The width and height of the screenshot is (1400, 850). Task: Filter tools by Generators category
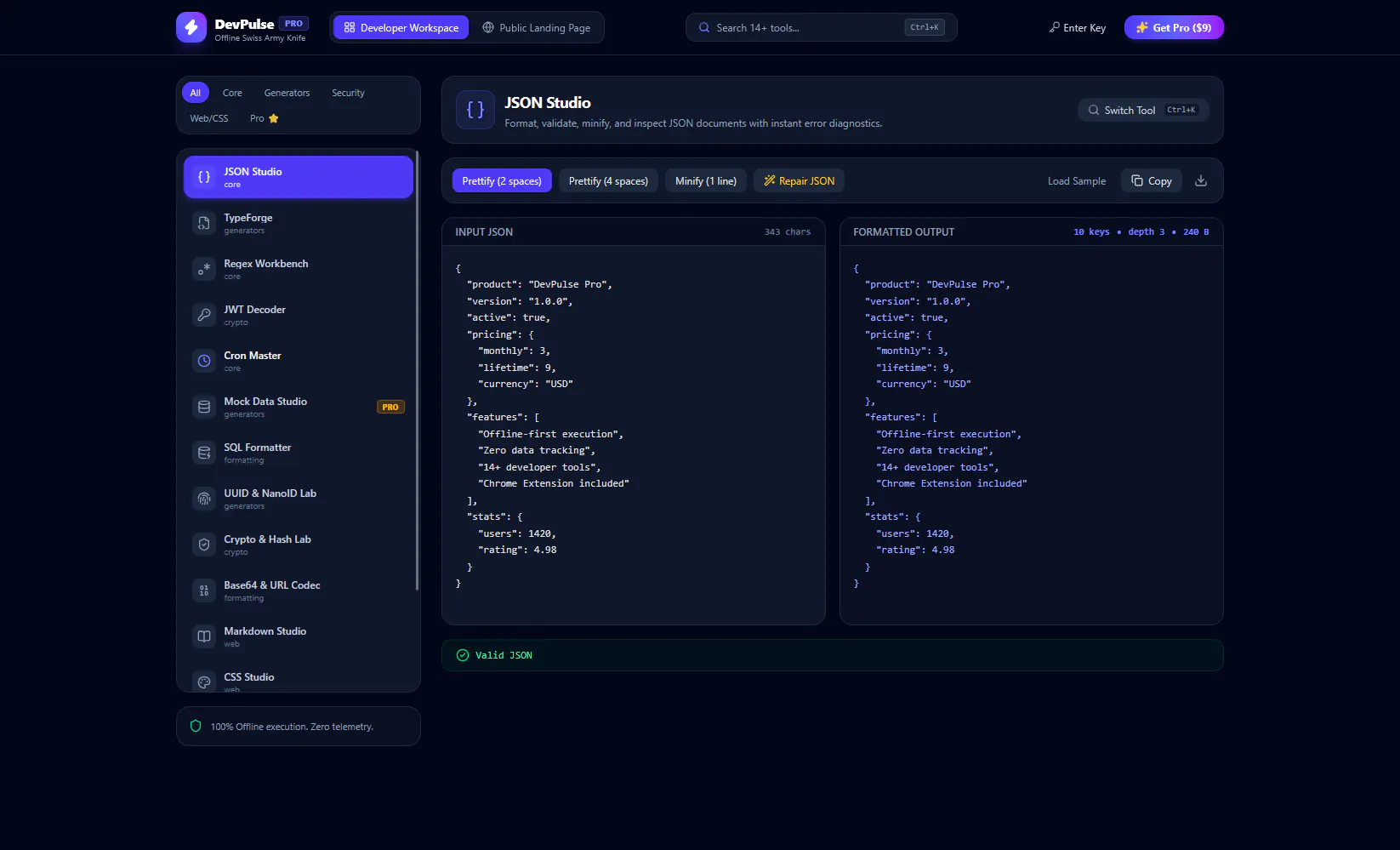pos(287,93)
